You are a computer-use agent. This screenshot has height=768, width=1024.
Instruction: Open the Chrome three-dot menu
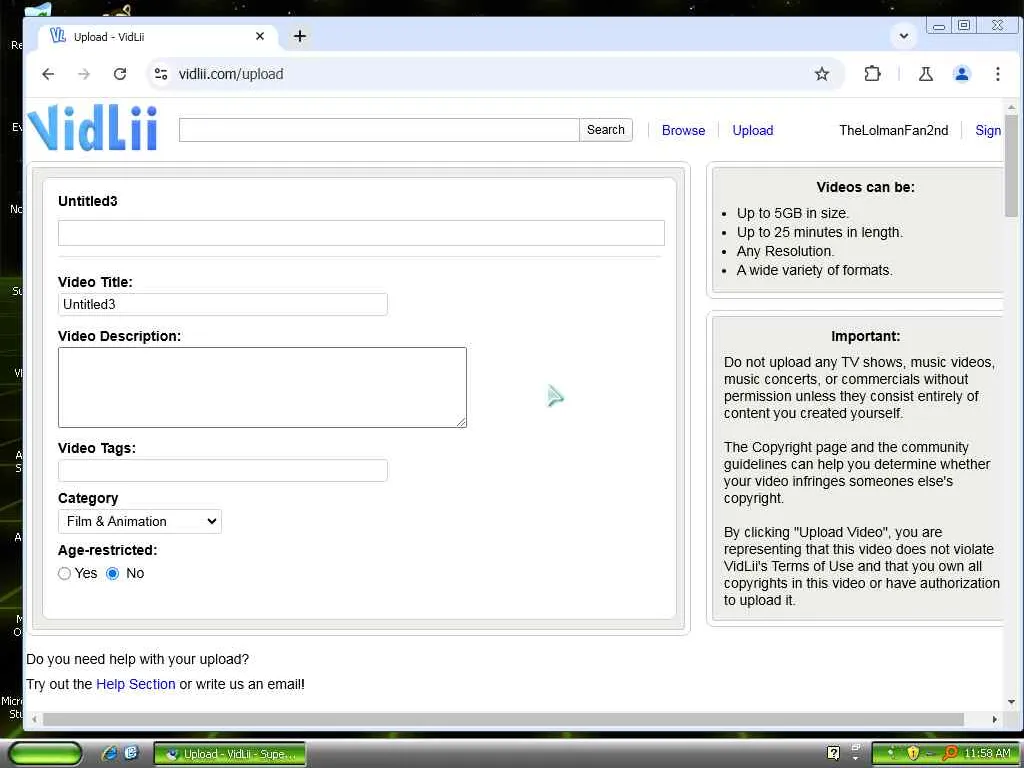pos(997,74)
